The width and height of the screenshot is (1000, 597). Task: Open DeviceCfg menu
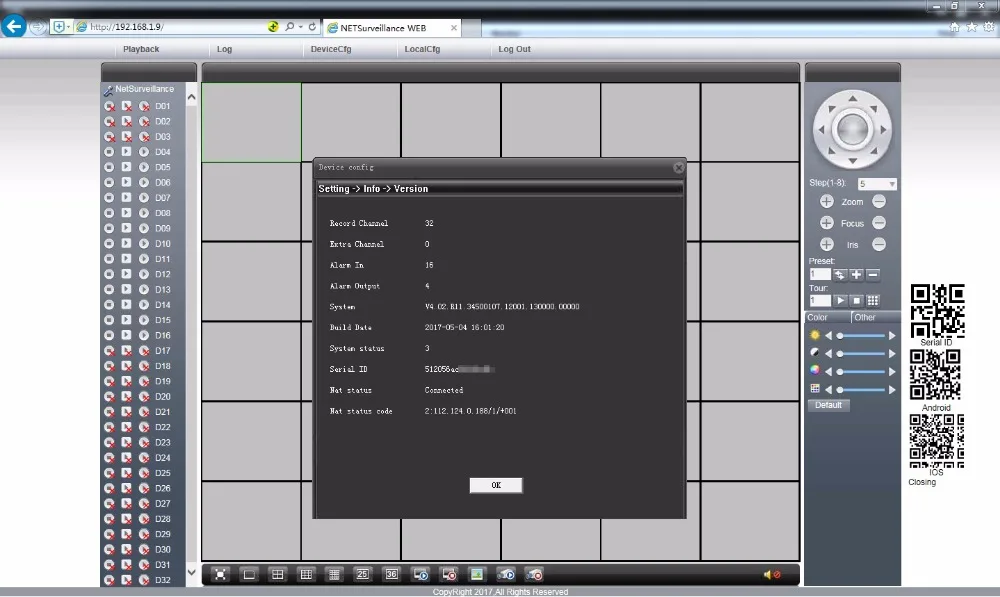click(331, 49)
